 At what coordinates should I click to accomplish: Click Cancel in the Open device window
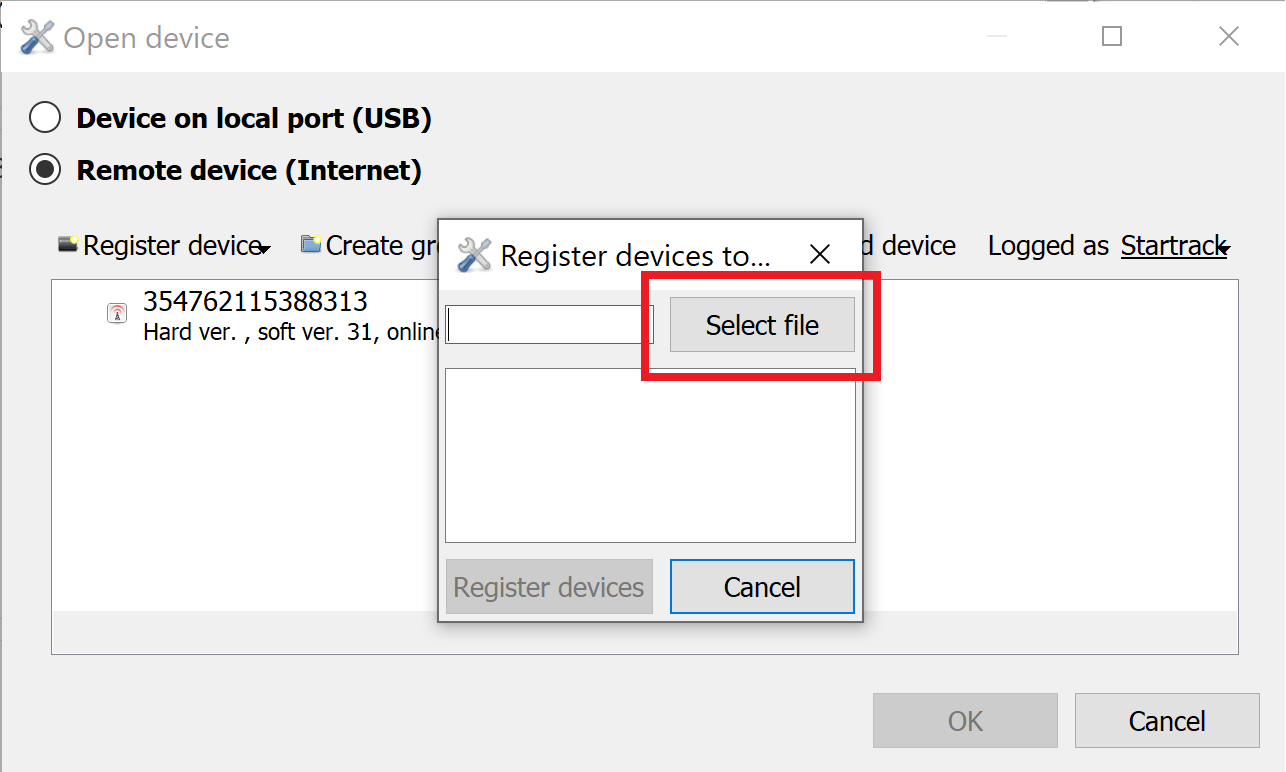pos(1167,721)
